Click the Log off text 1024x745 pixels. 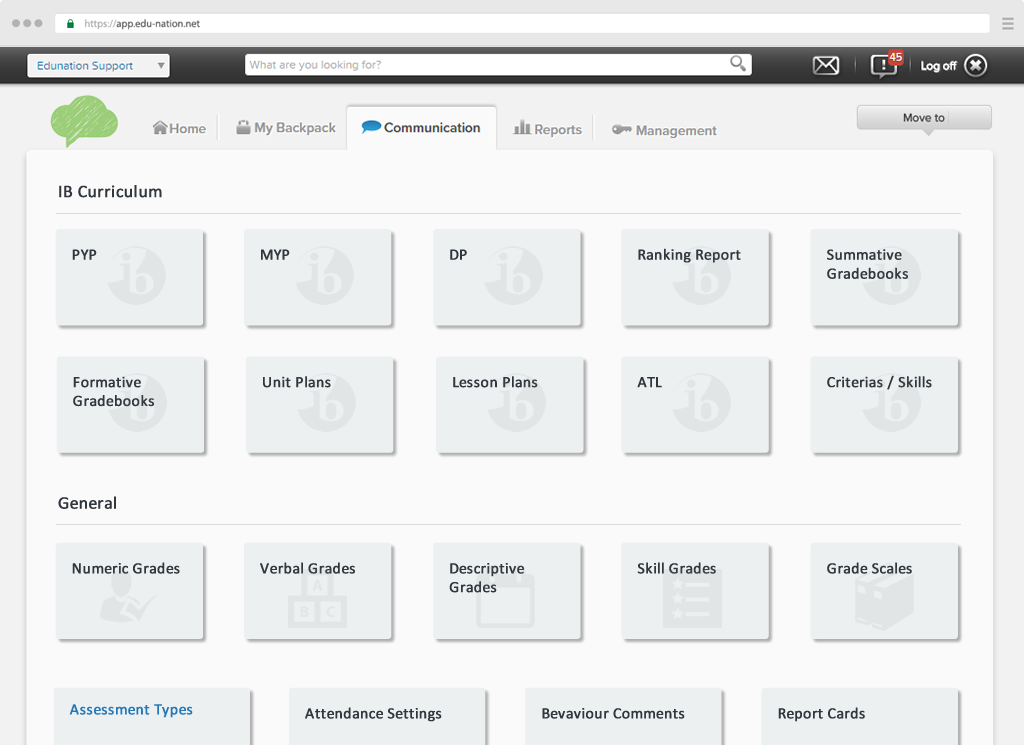(x=938, y=66)
